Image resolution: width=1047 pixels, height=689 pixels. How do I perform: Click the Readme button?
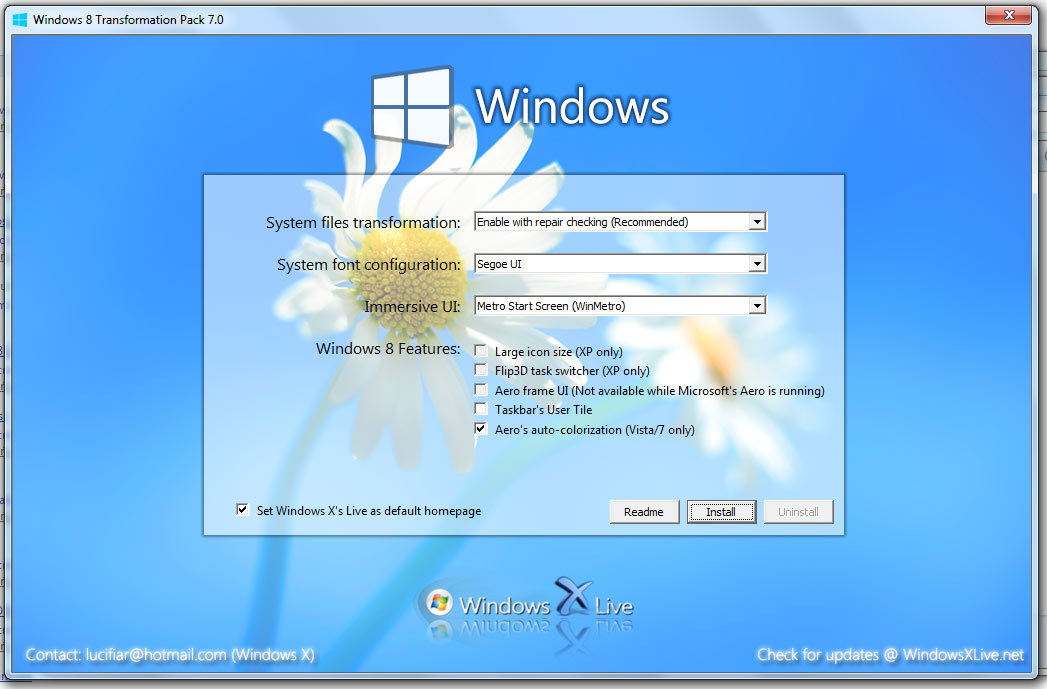644,512
